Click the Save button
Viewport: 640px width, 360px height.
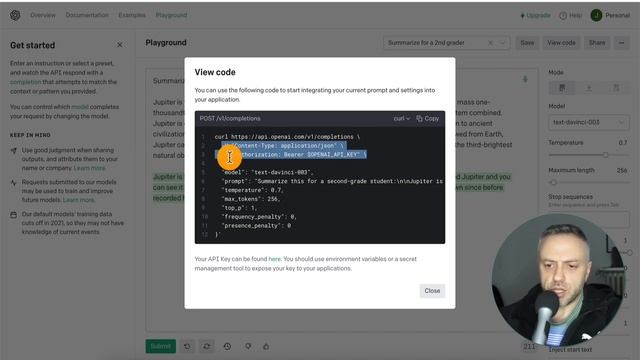click(x=527, y=43)
